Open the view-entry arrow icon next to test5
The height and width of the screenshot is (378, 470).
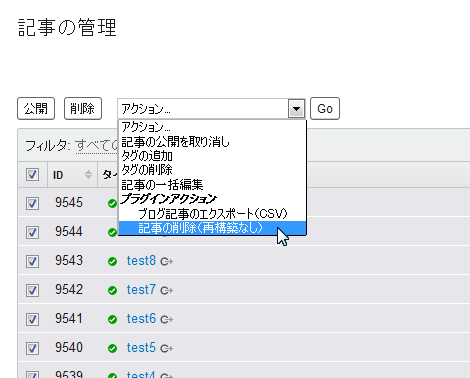(166, 349)
